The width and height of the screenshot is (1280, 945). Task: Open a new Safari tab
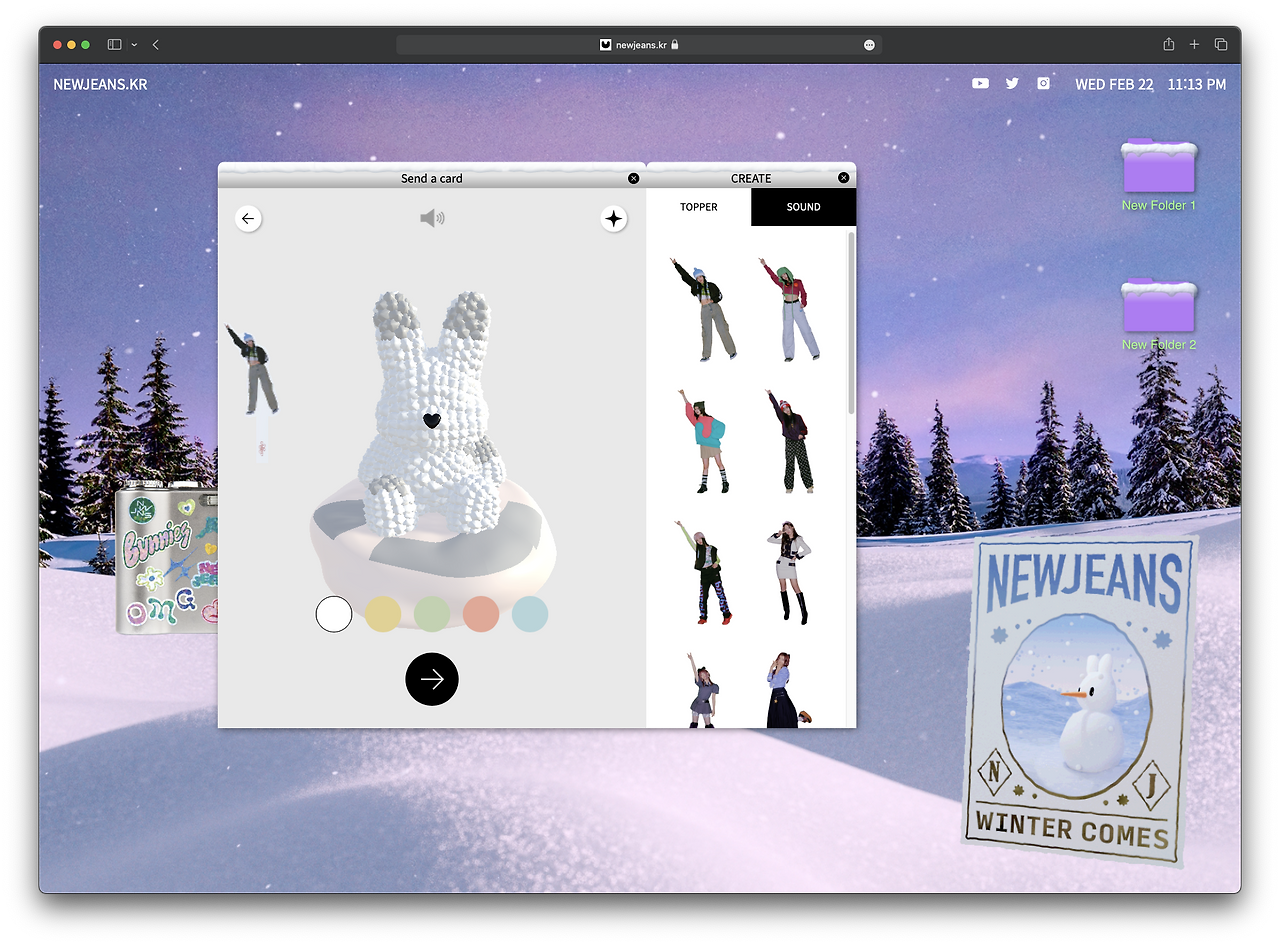click(1194, 45)
